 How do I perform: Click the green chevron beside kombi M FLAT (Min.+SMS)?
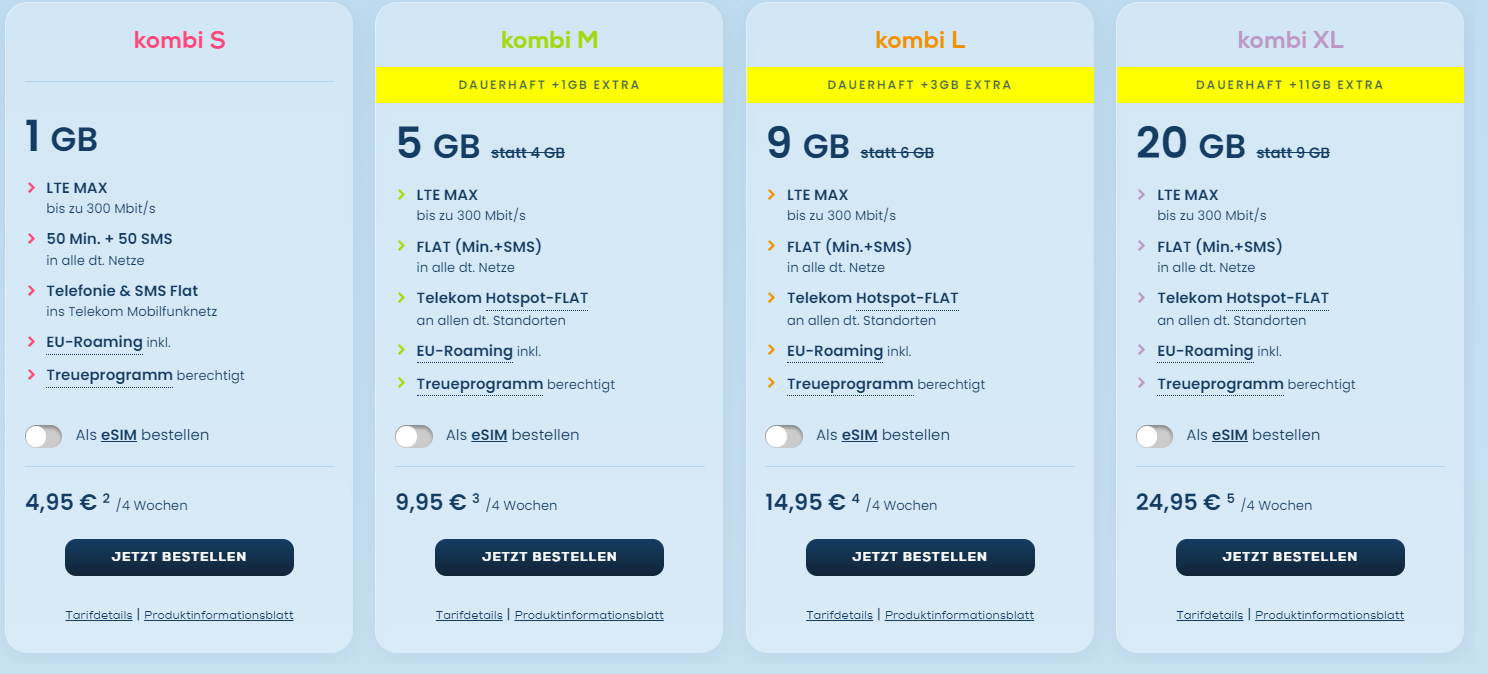click(402, 246)
